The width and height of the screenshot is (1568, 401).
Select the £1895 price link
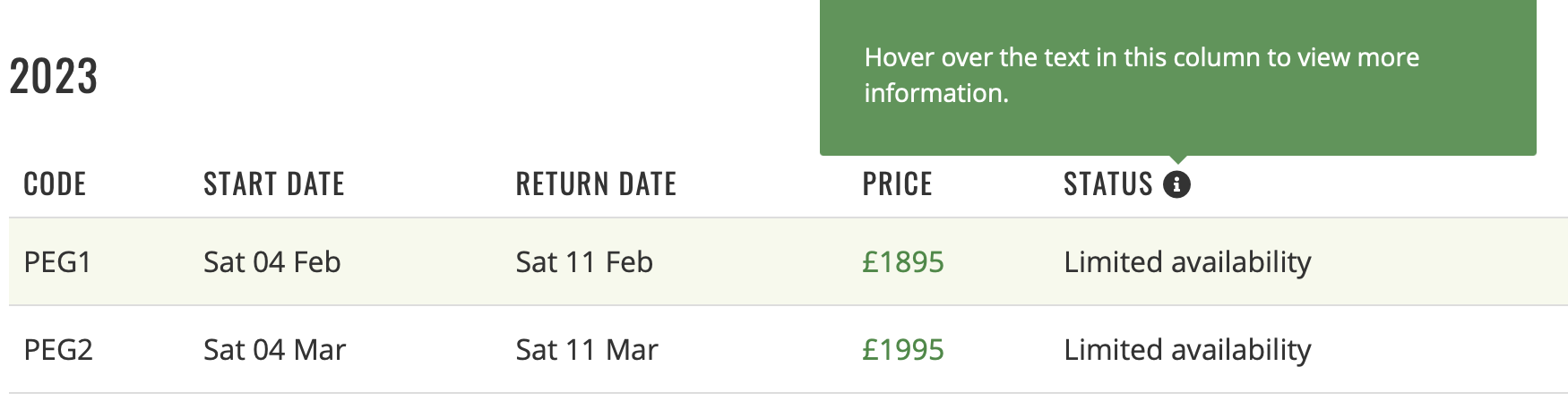(903, 262)
